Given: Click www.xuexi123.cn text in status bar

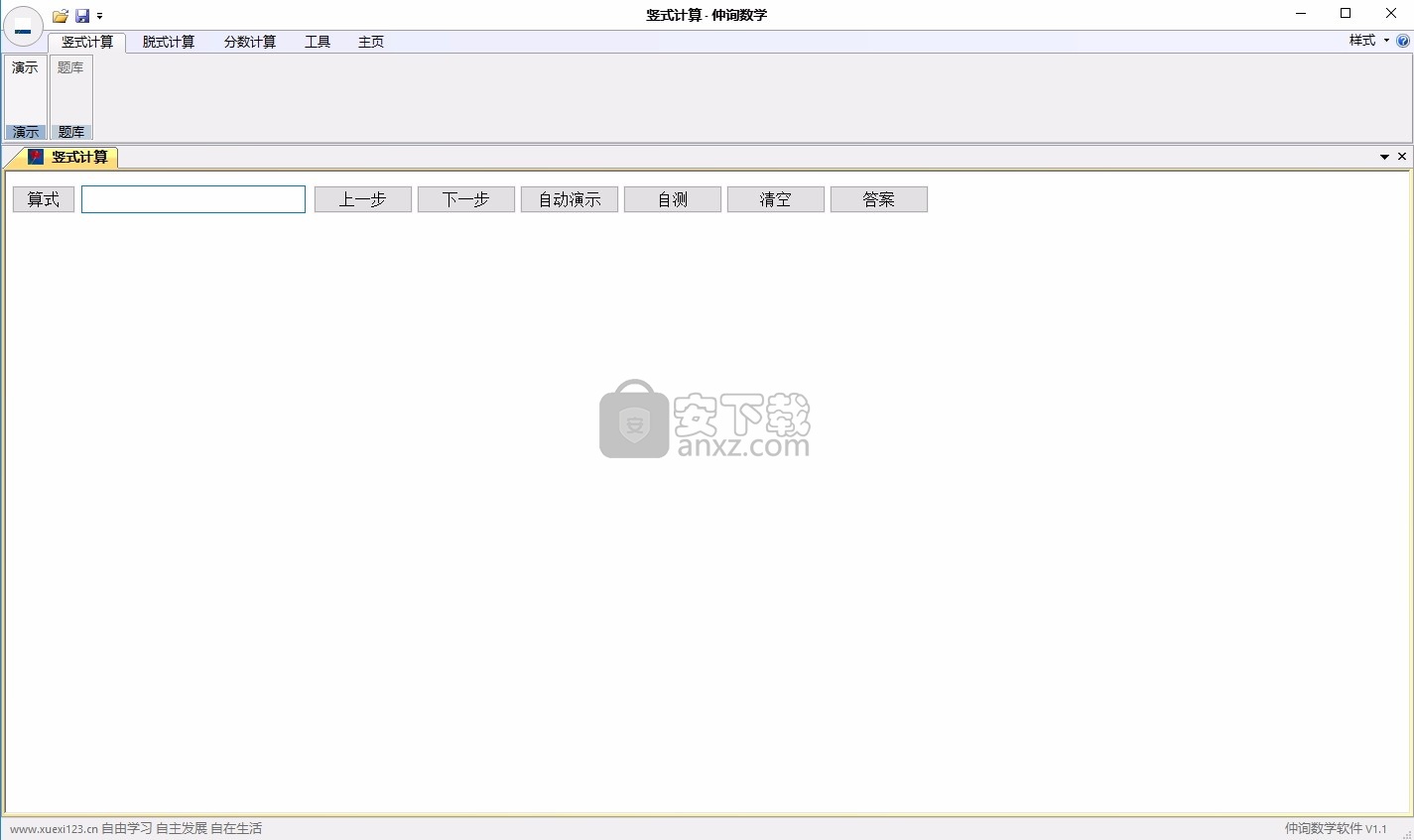Looking at the screenshot, I should tap(54, 829).
